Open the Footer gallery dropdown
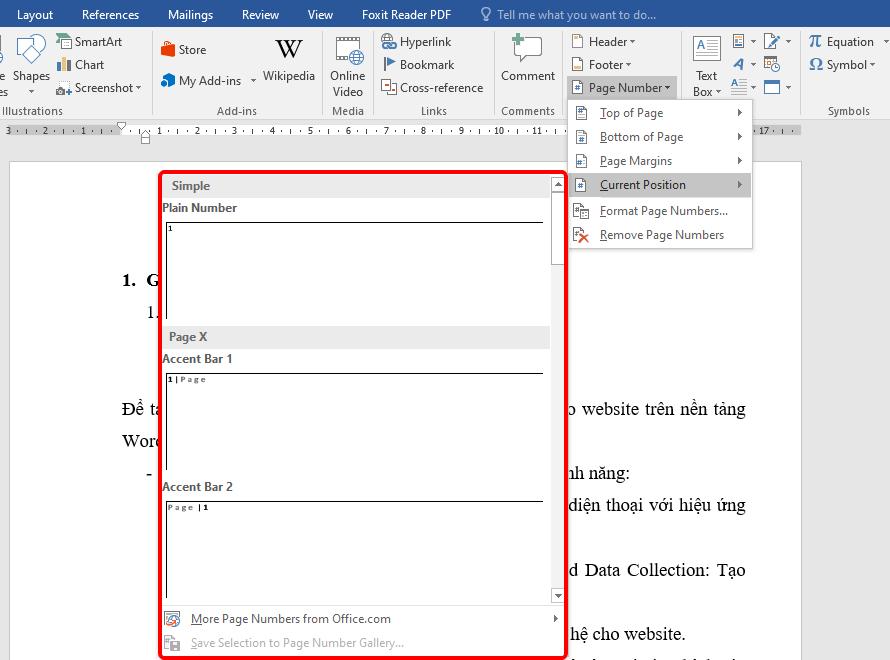Screen dimensions: 890x660 click(603, 64)
